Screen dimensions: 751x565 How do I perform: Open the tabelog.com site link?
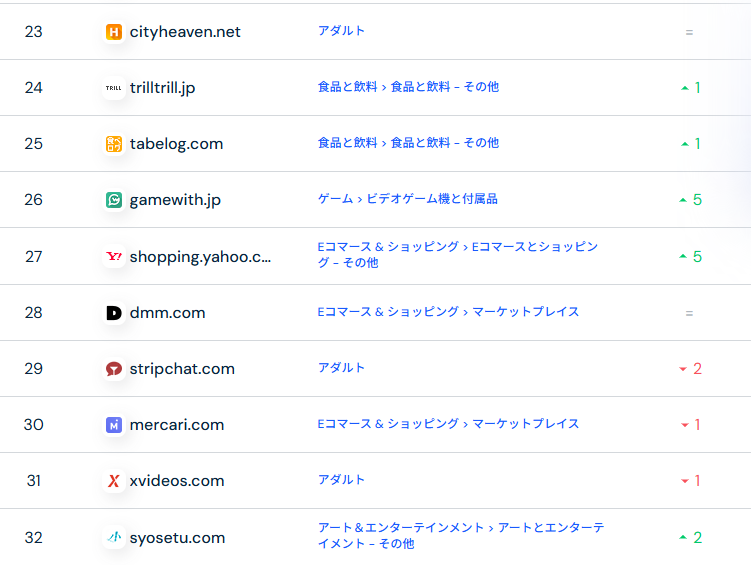176,144
